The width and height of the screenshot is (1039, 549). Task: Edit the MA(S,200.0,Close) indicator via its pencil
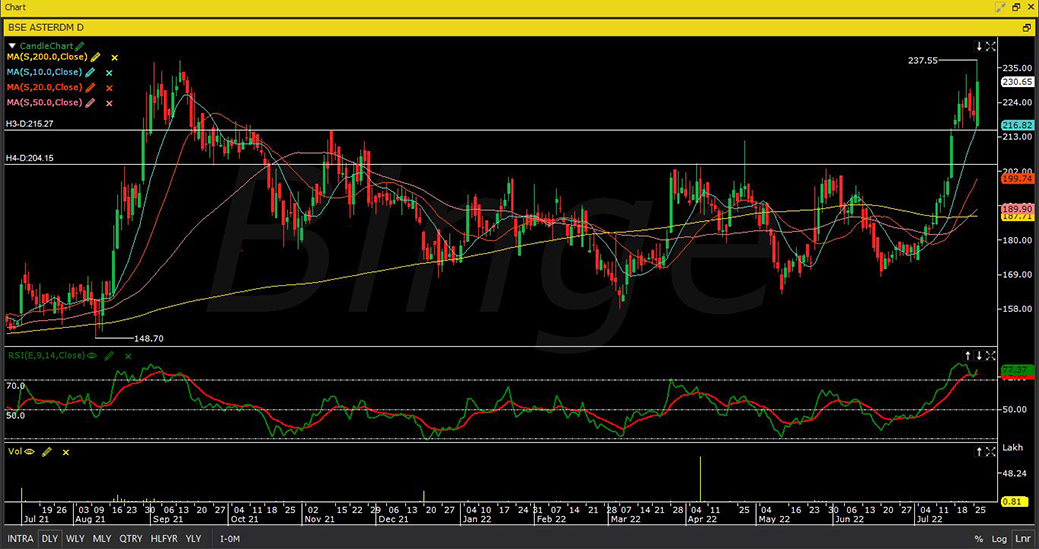coord(96,58)
